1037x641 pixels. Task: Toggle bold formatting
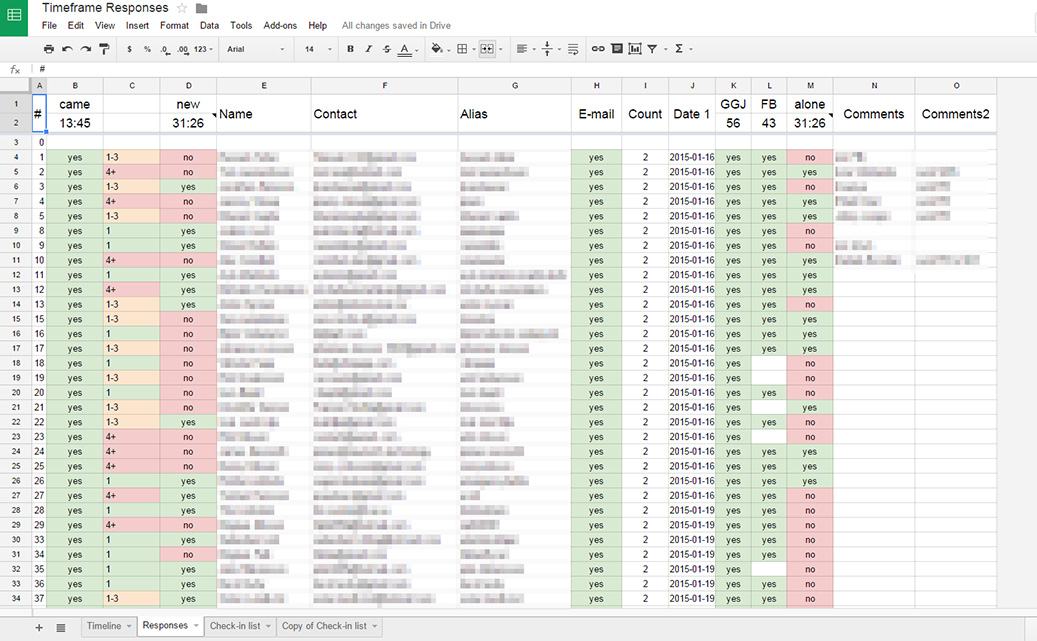pos(350,48)
